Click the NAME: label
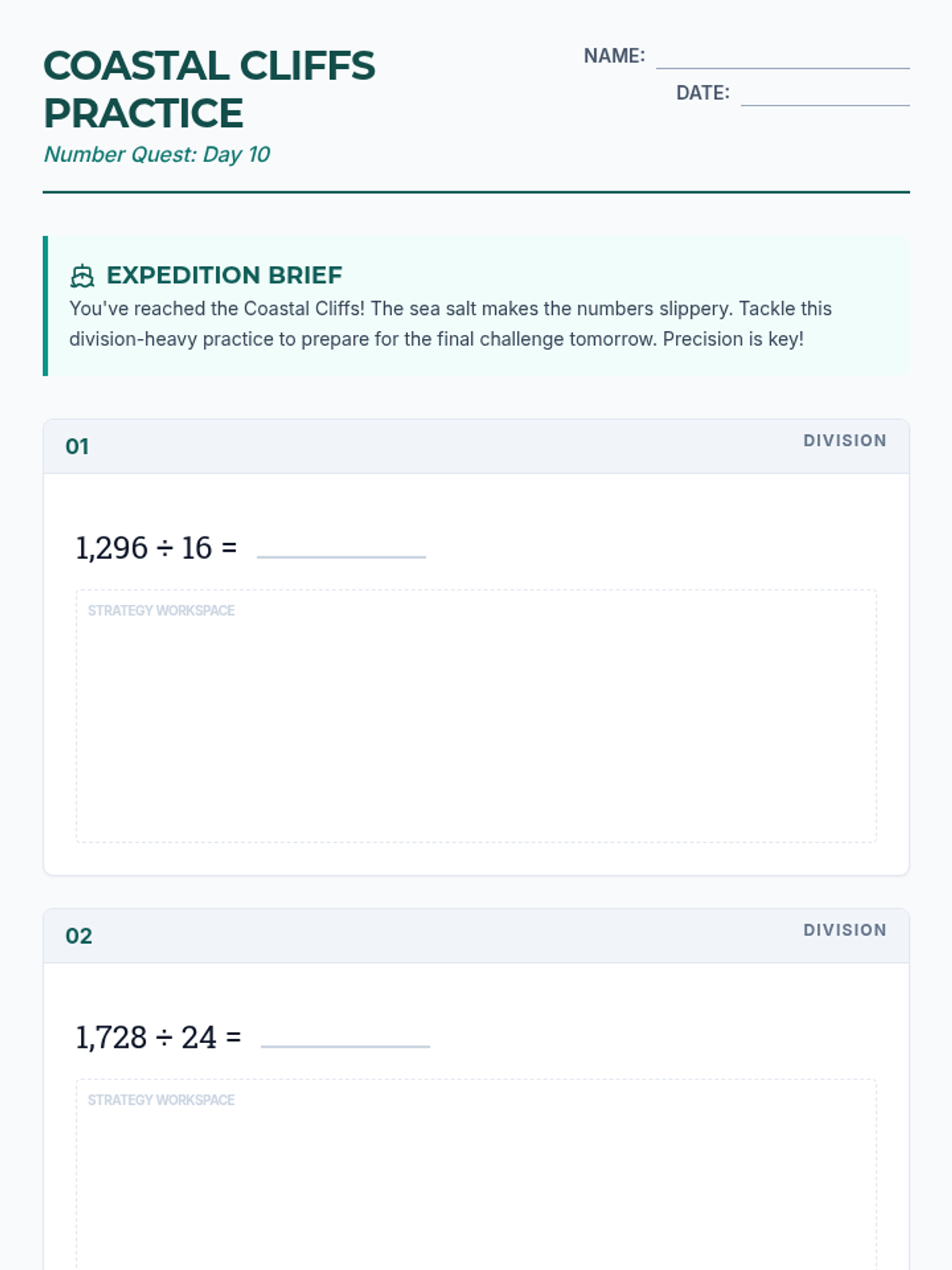 coord(614,56)
